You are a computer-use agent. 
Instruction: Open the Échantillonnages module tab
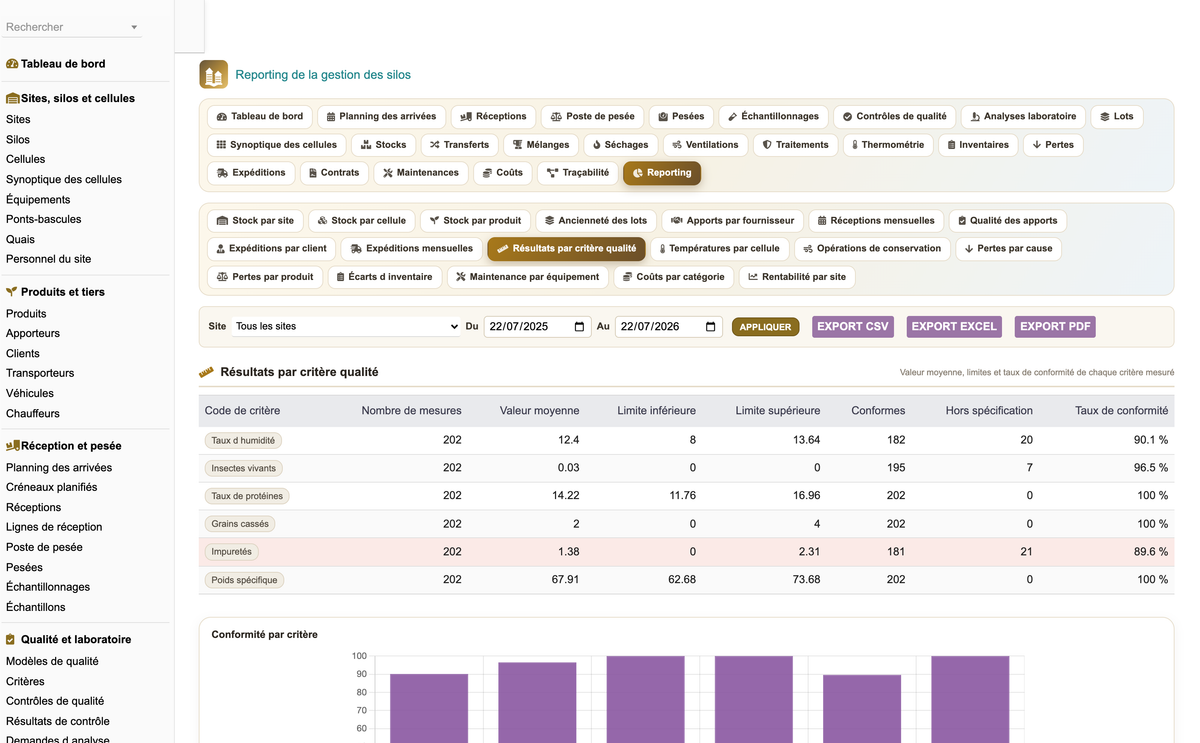[x=773, y=117]
